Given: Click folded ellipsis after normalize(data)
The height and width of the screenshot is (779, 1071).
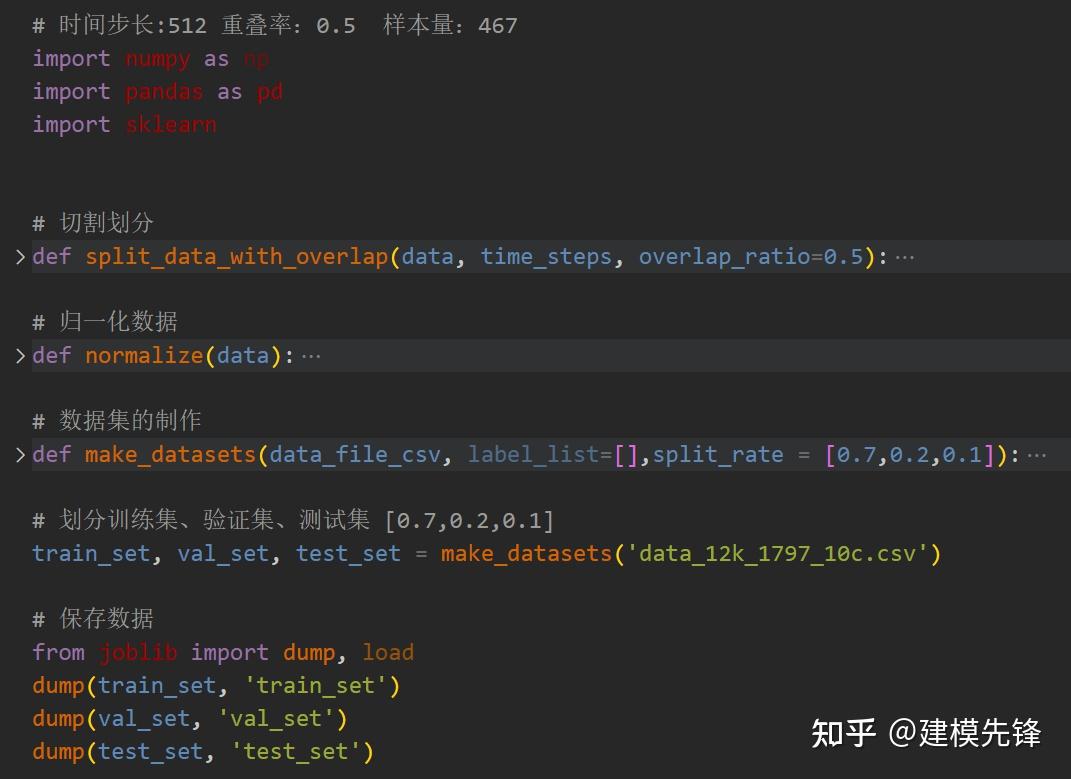Looking at the screenshot, I should pos(311,357).
